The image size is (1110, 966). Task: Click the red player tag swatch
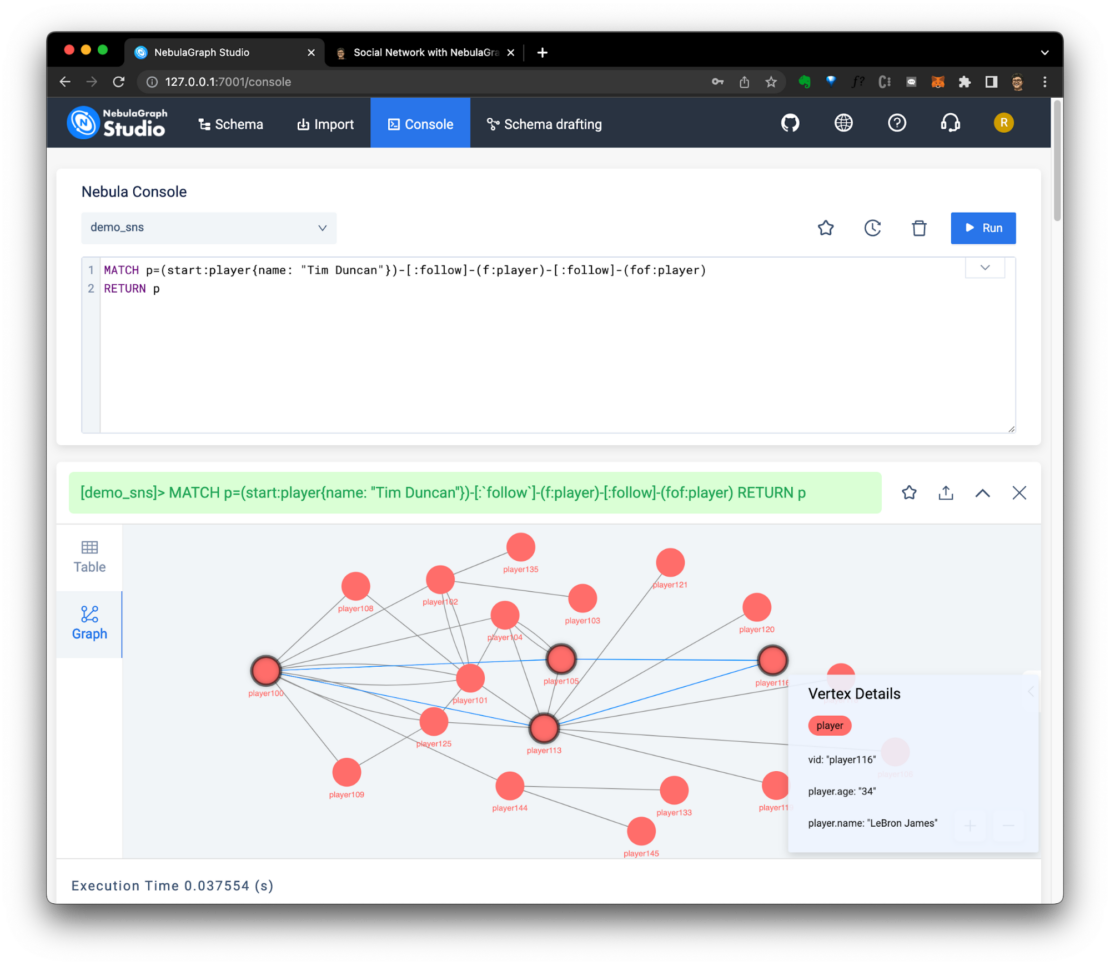point(830,726)
